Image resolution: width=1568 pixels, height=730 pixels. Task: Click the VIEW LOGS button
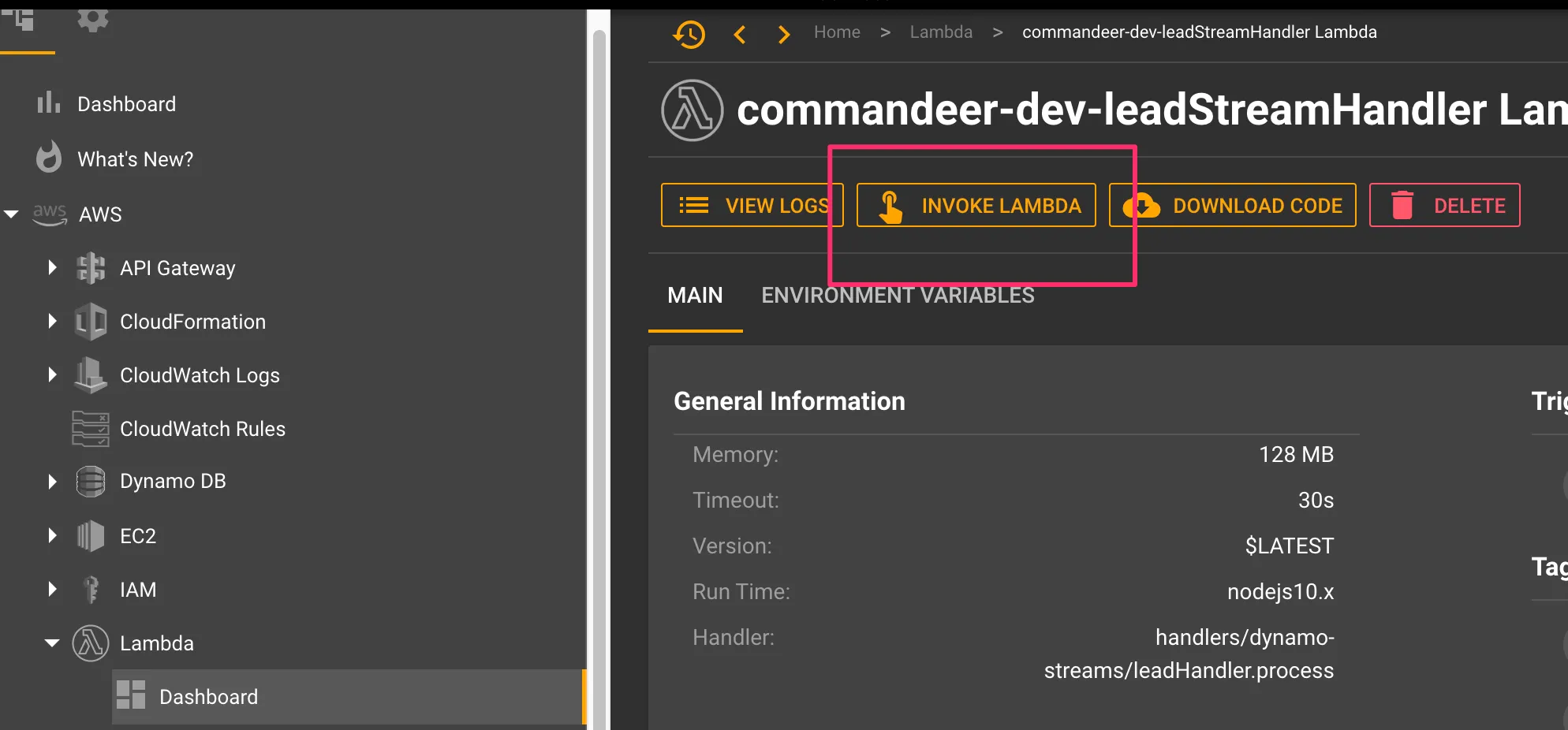752,205
